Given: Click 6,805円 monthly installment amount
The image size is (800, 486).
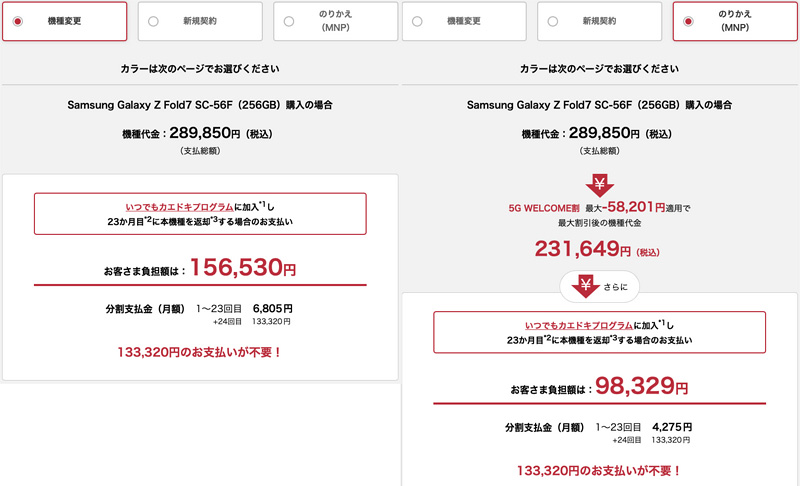Looking at the screenshot, I should click(x=273, y=309).
